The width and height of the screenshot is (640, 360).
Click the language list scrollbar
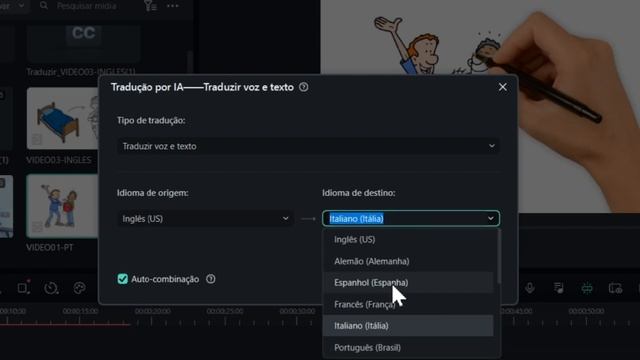pyautogui.click(x=499, y=257)
